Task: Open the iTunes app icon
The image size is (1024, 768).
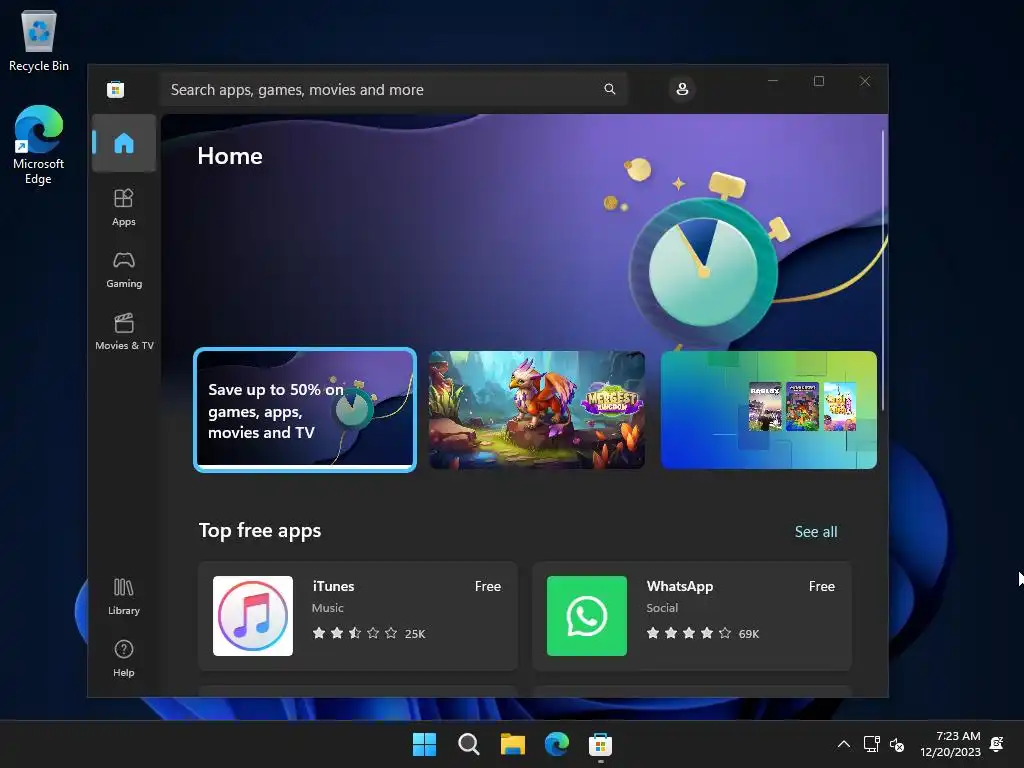Action: click(253, 616)
